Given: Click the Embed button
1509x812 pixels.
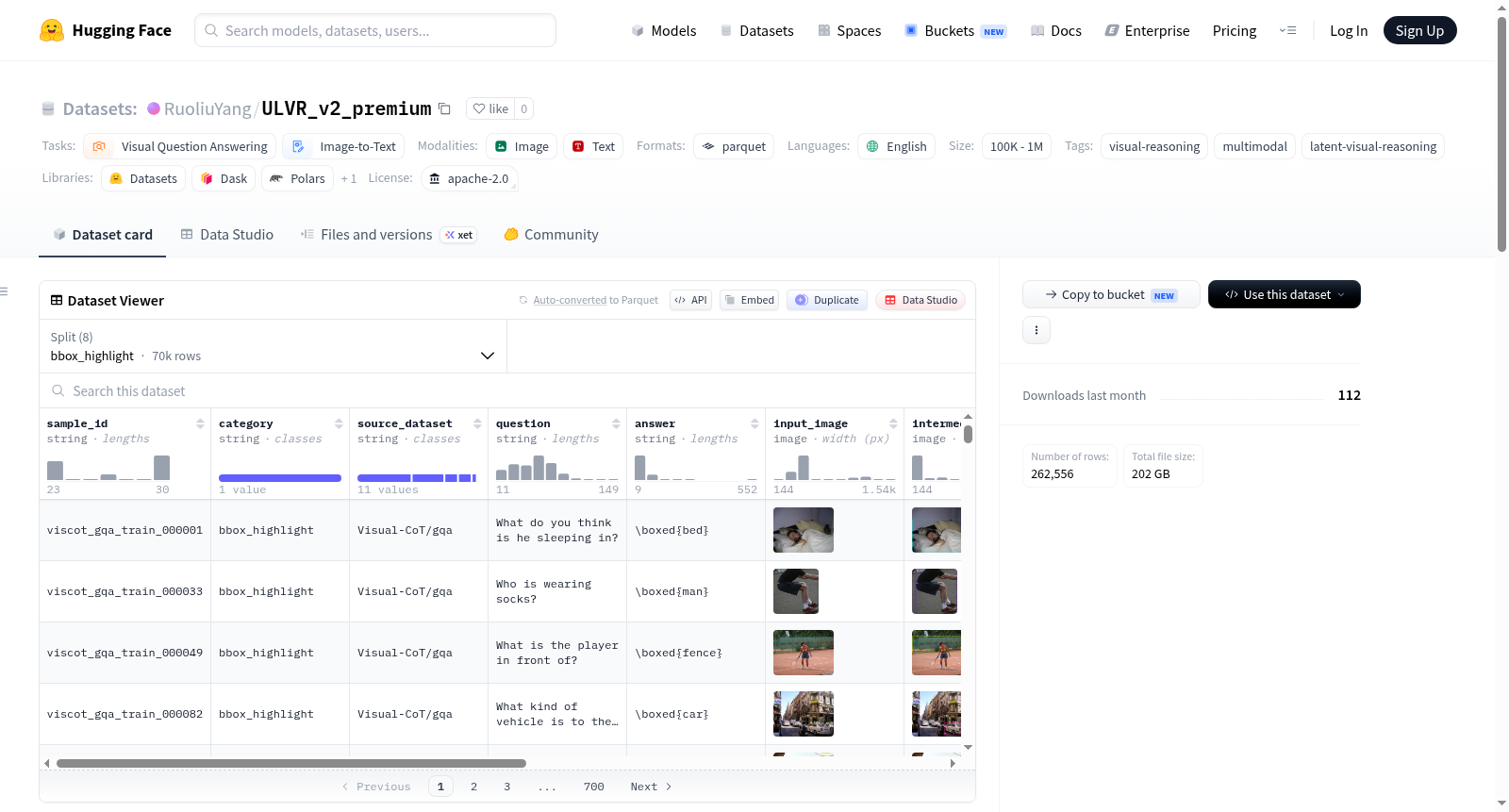Looking at the screenshot, I should point(749,300).
